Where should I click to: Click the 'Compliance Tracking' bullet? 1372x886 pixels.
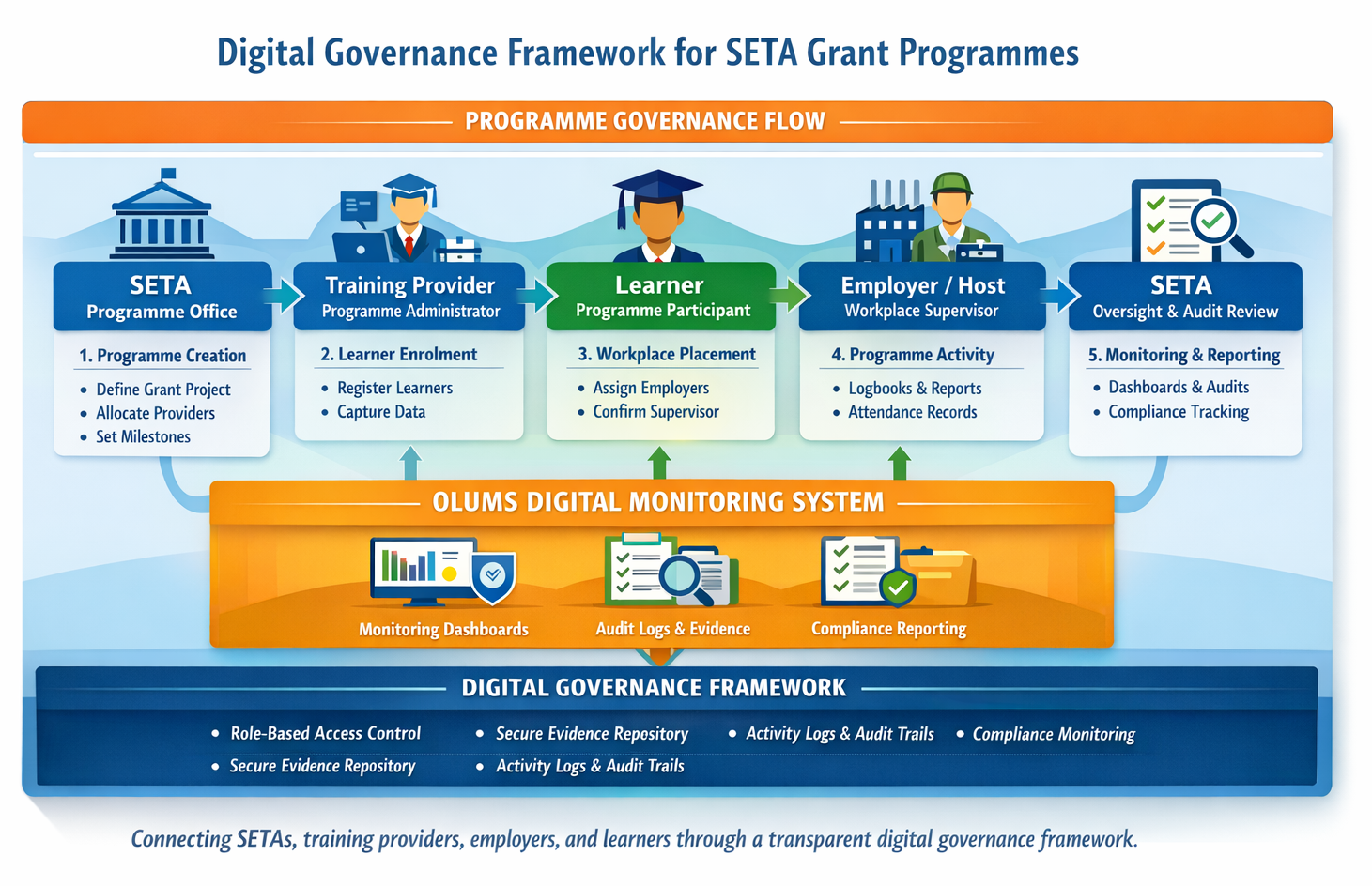[x=1179, y=412]
